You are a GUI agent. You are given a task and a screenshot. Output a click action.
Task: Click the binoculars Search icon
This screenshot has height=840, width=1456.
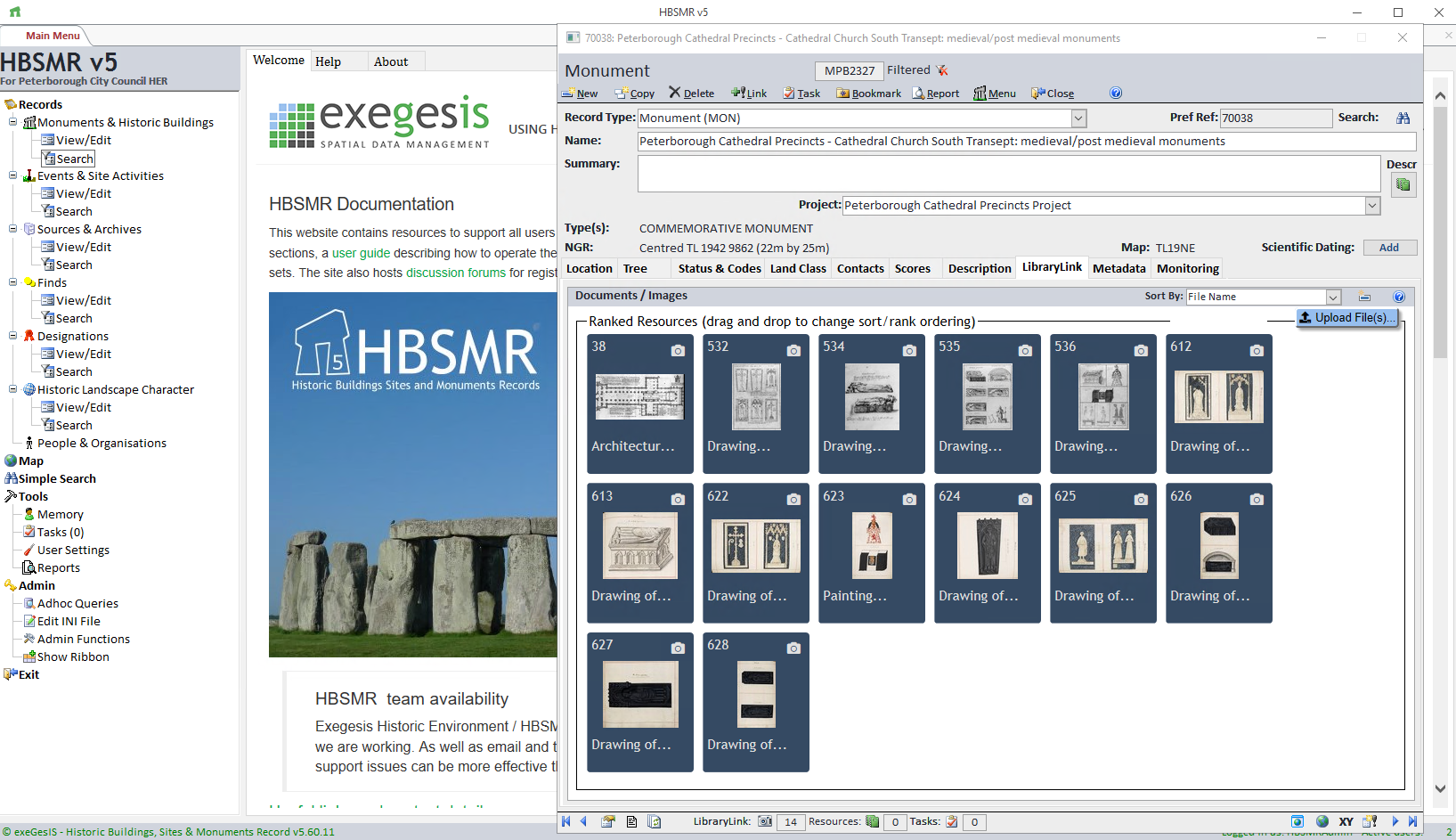(x=1403, y=118)
